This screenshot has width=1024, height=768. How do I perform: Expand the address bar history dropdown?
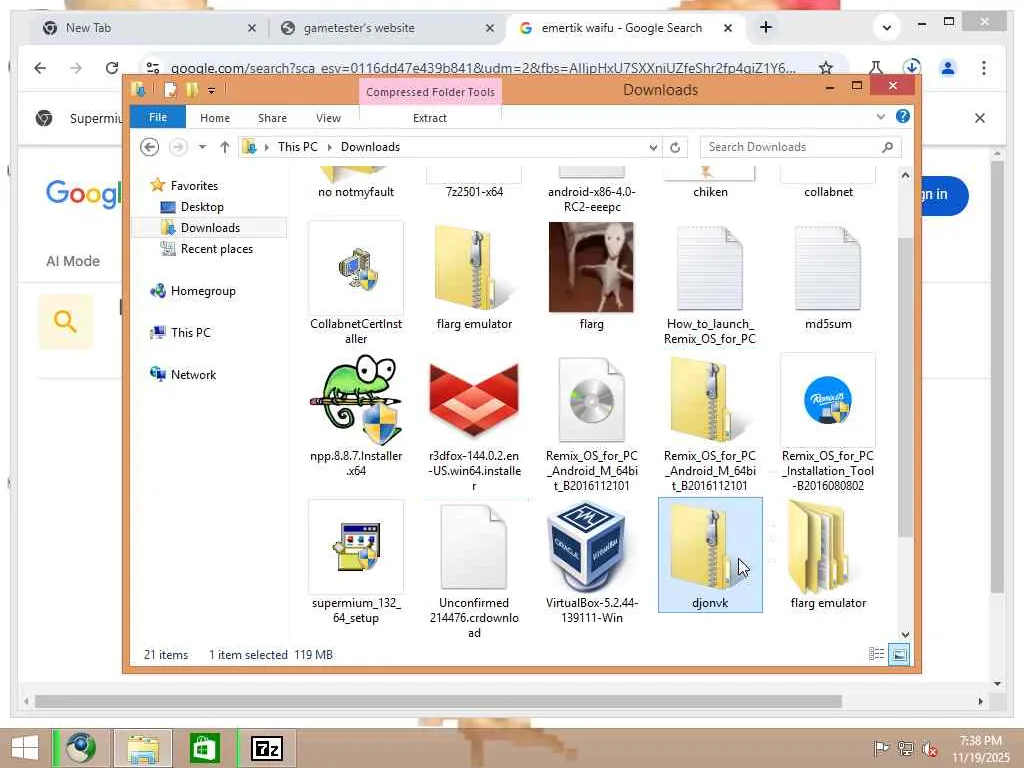[x=652, y=148]
